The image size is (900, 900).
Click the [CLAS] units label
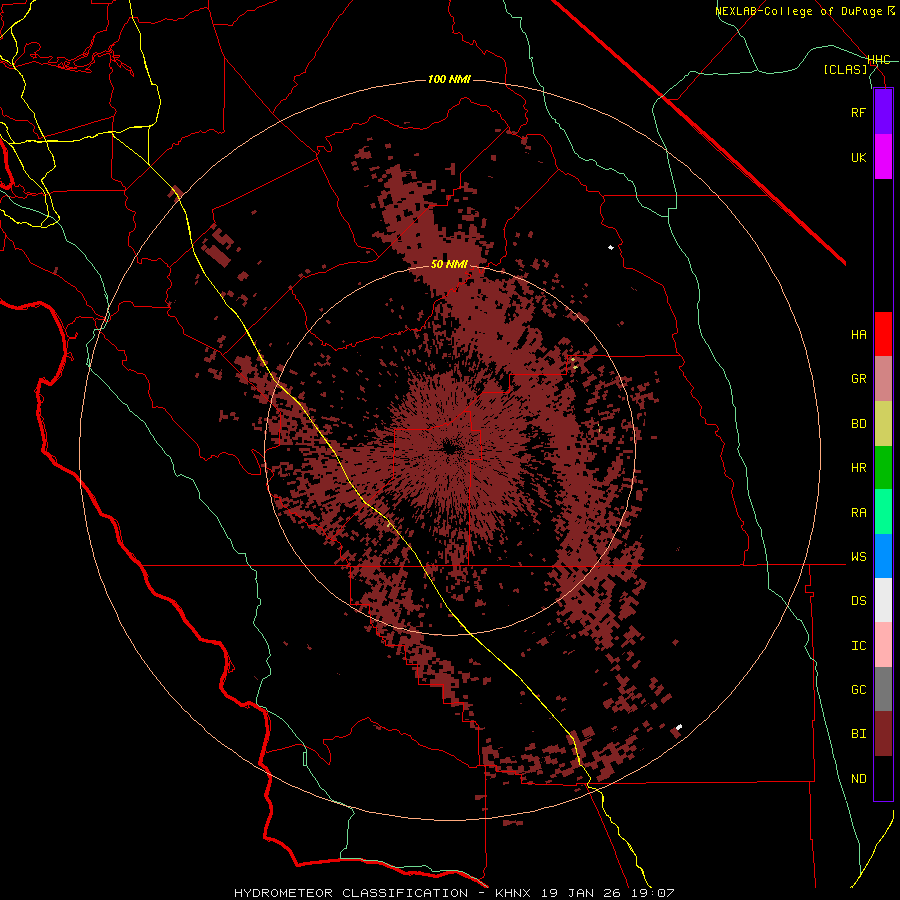(x=845, y=69)
